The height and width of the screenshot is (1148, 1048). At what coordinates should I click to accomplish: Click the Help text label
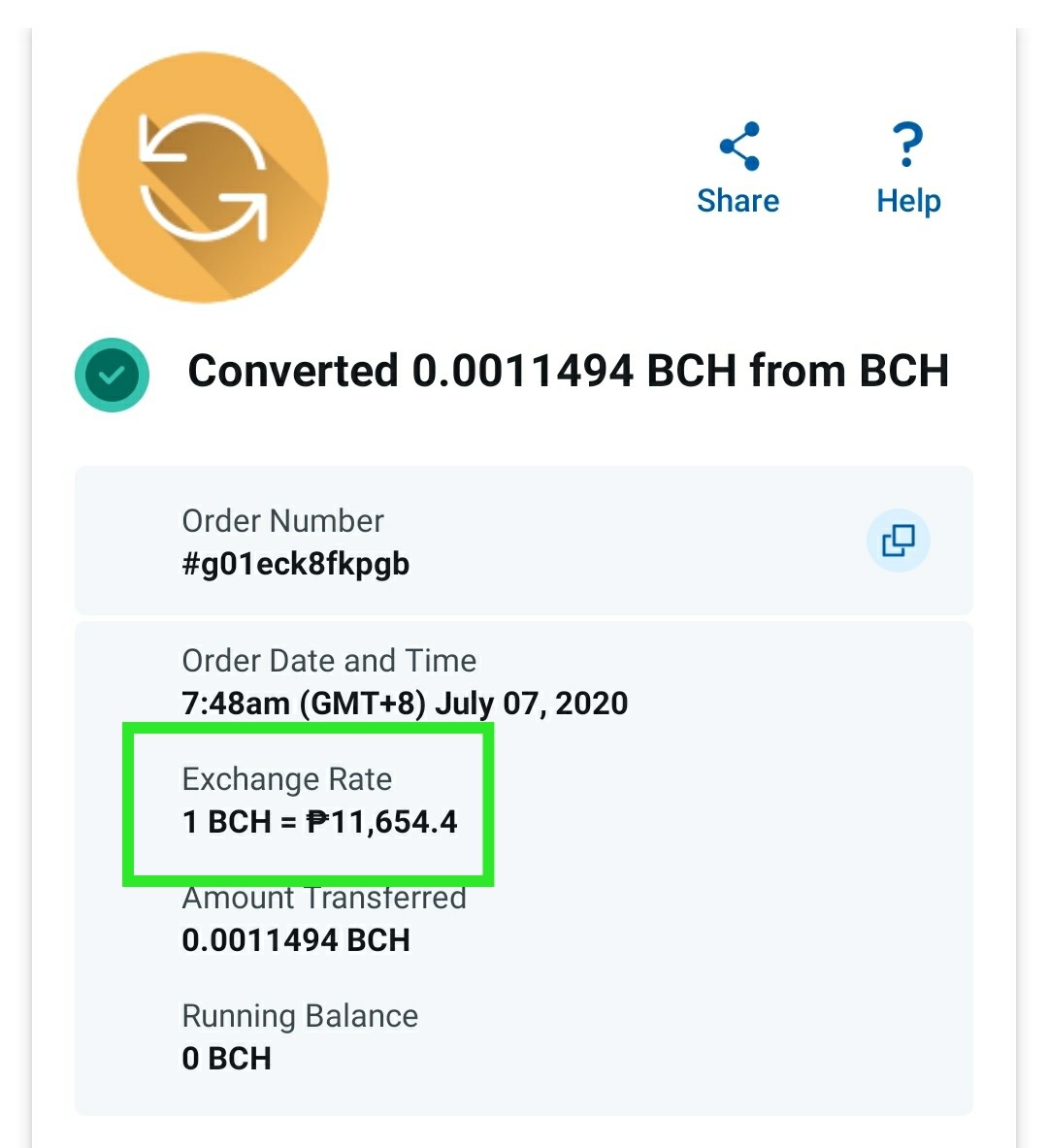[908, 201]
